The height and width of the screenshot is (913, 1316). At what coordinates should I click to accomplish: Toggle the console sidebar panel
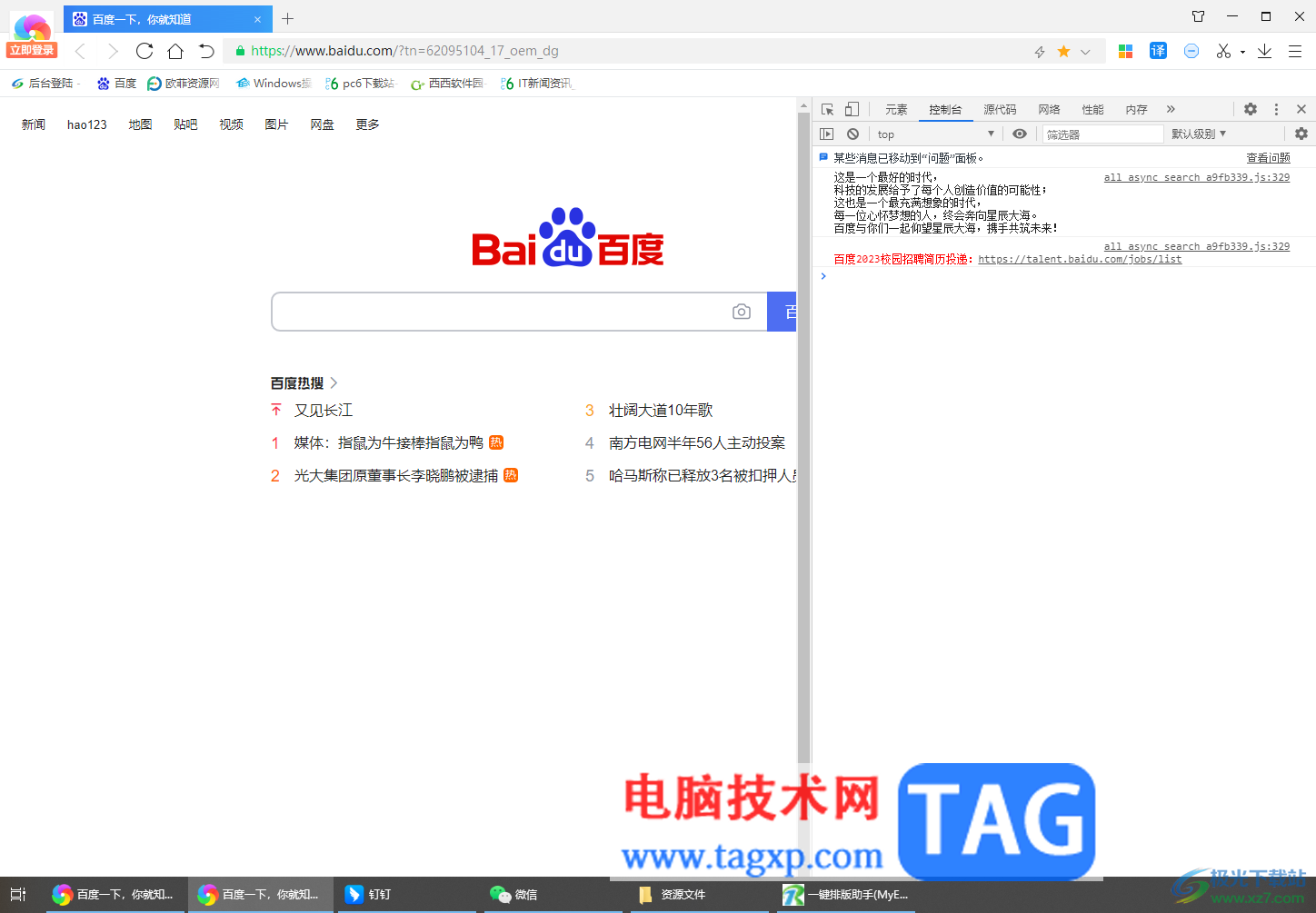pyautogui.click(x=826, y=134)
